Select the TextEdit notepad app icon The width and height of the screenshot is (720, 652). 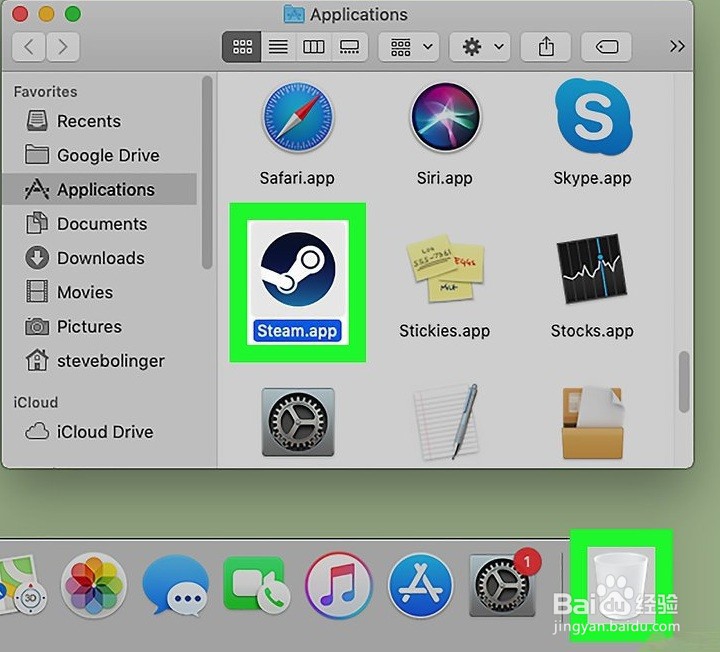coord(445,422)
